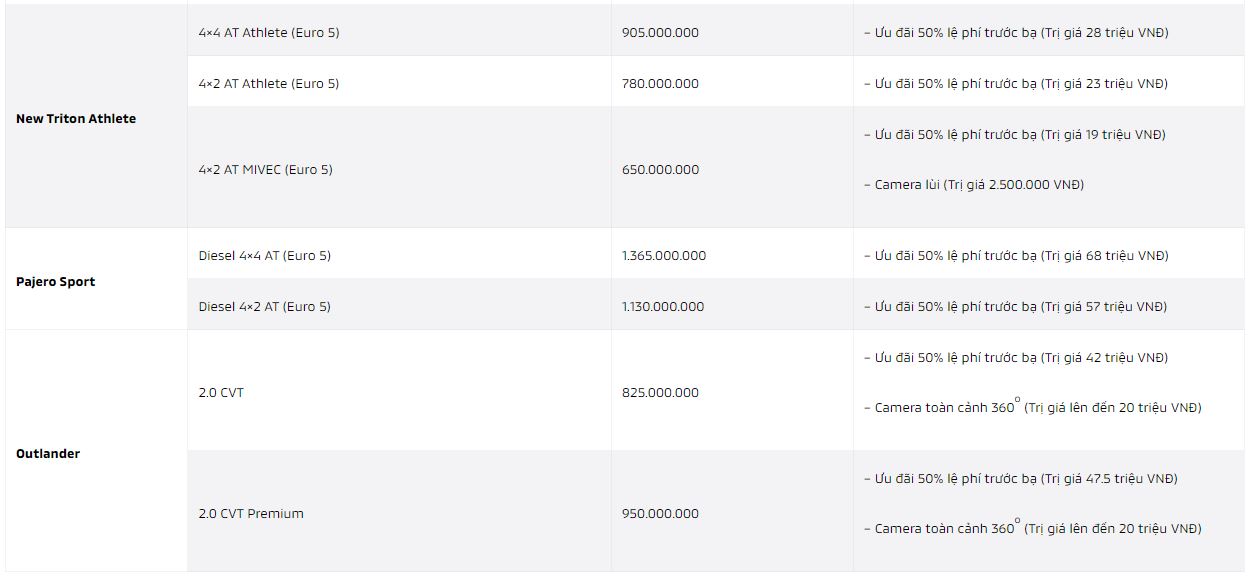Click the 47.5 triệu VNĐ registration fee offer

pyautogui.click(x=1021, y=478)
